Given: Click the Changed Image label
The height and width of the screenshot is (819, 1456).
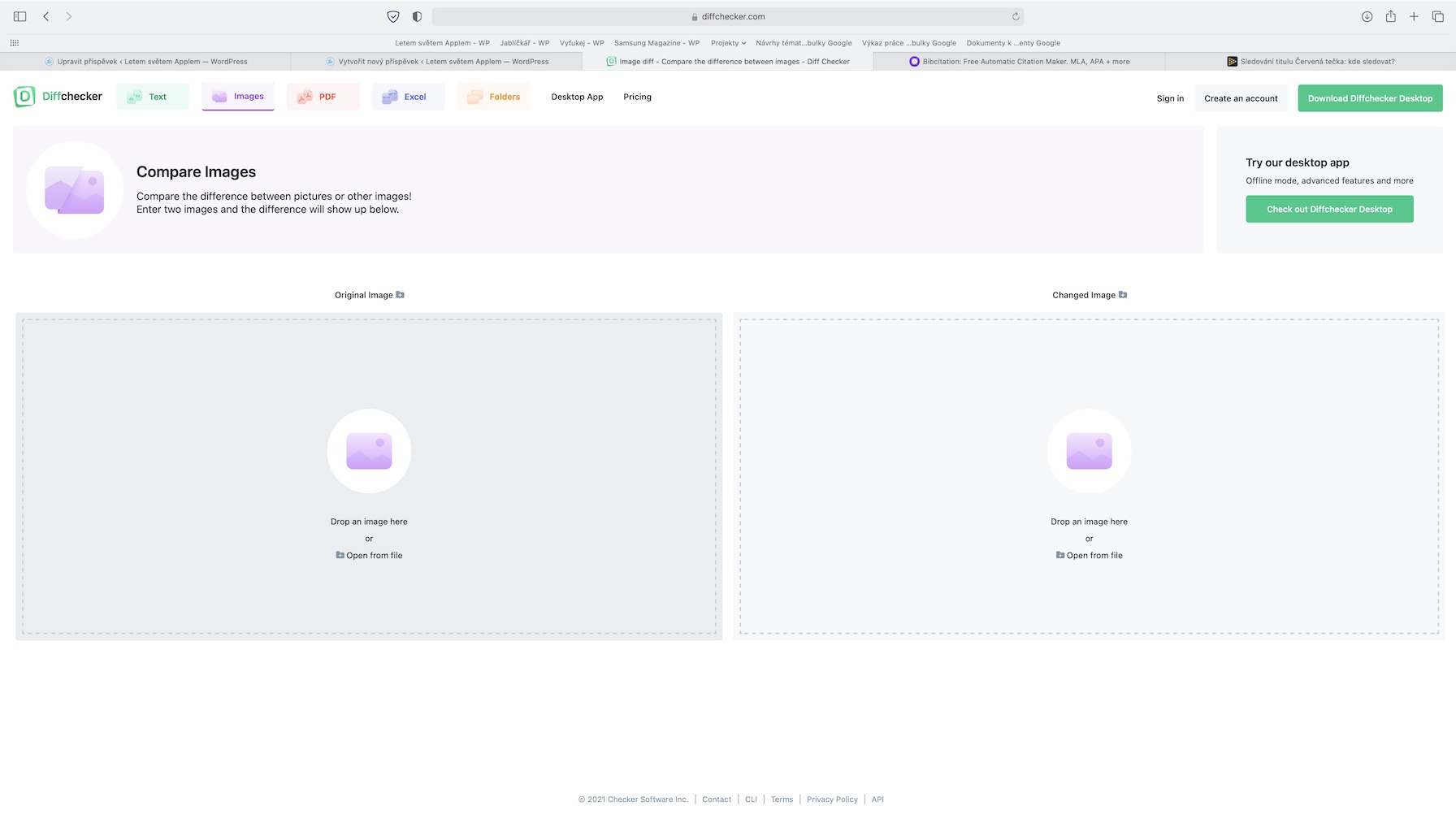Looking at the screenshot, I should (x=1084, y=295).
